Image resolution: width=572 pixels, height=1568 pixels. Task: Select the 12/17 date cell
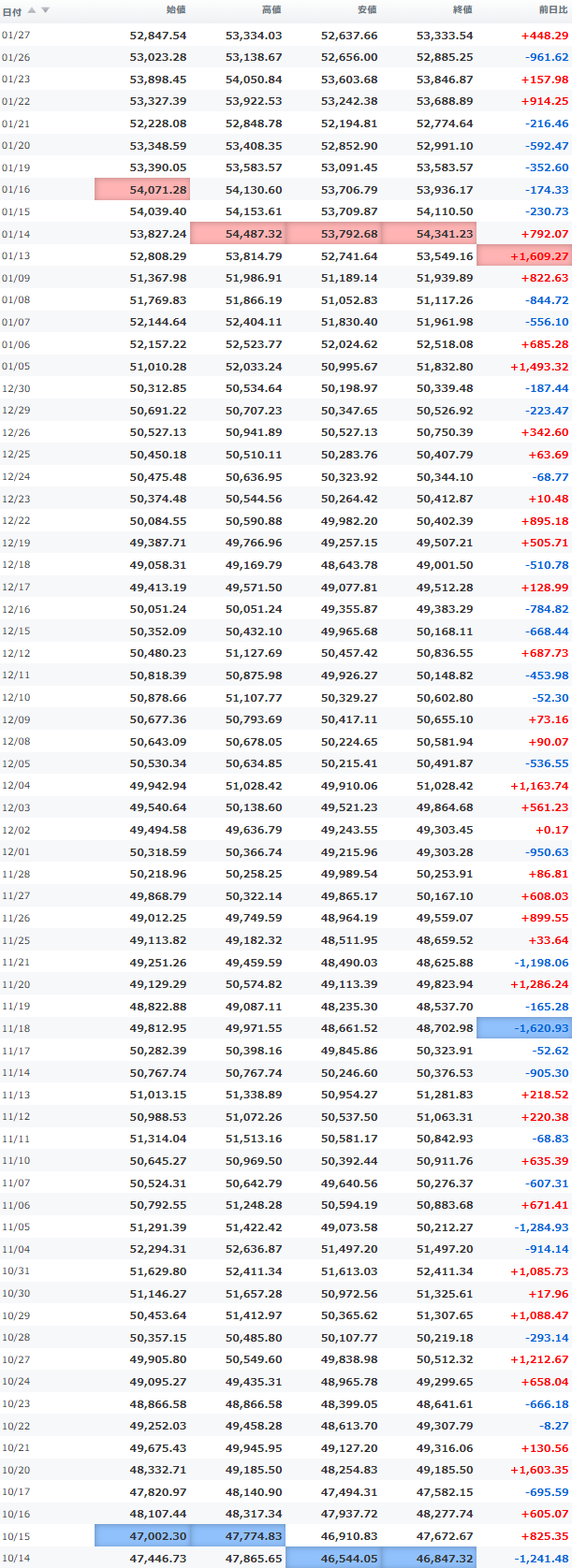pos(16,587)
